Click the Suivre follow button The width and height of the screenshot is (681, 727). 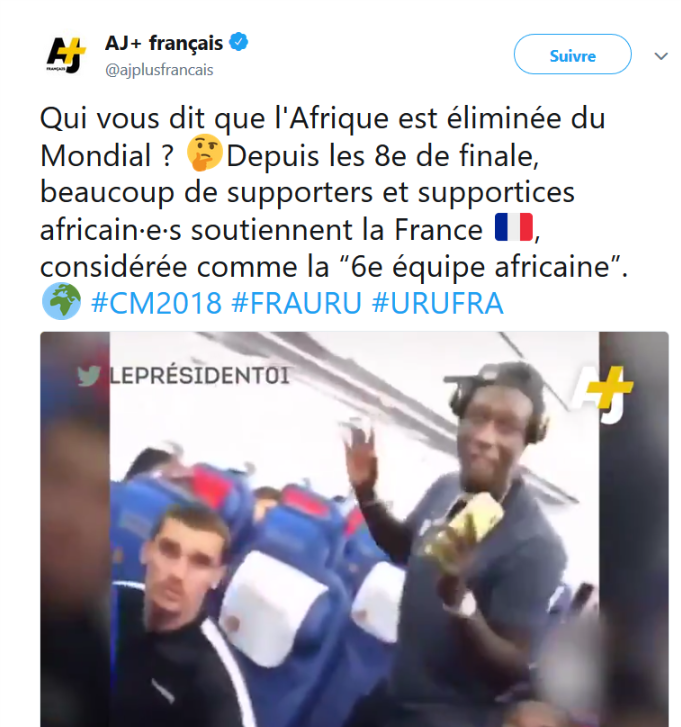click(573, 54)
